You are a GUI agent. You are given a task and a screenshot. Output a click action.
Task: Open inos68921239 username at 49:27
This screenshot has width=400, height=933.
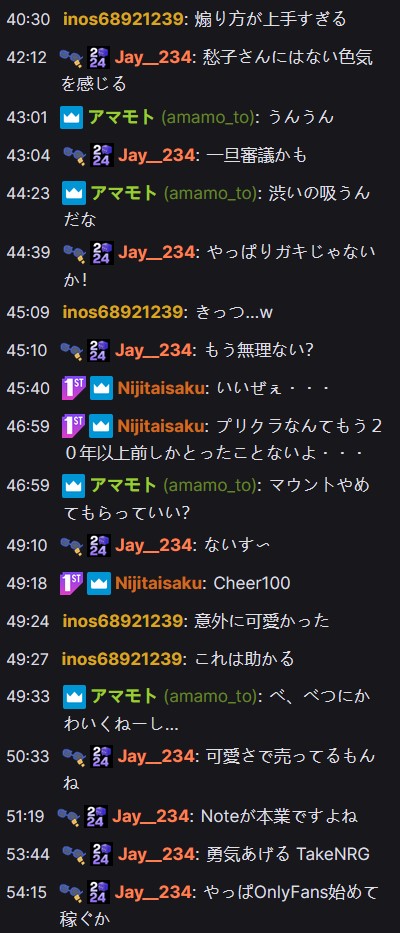click(x=122, y=659)
